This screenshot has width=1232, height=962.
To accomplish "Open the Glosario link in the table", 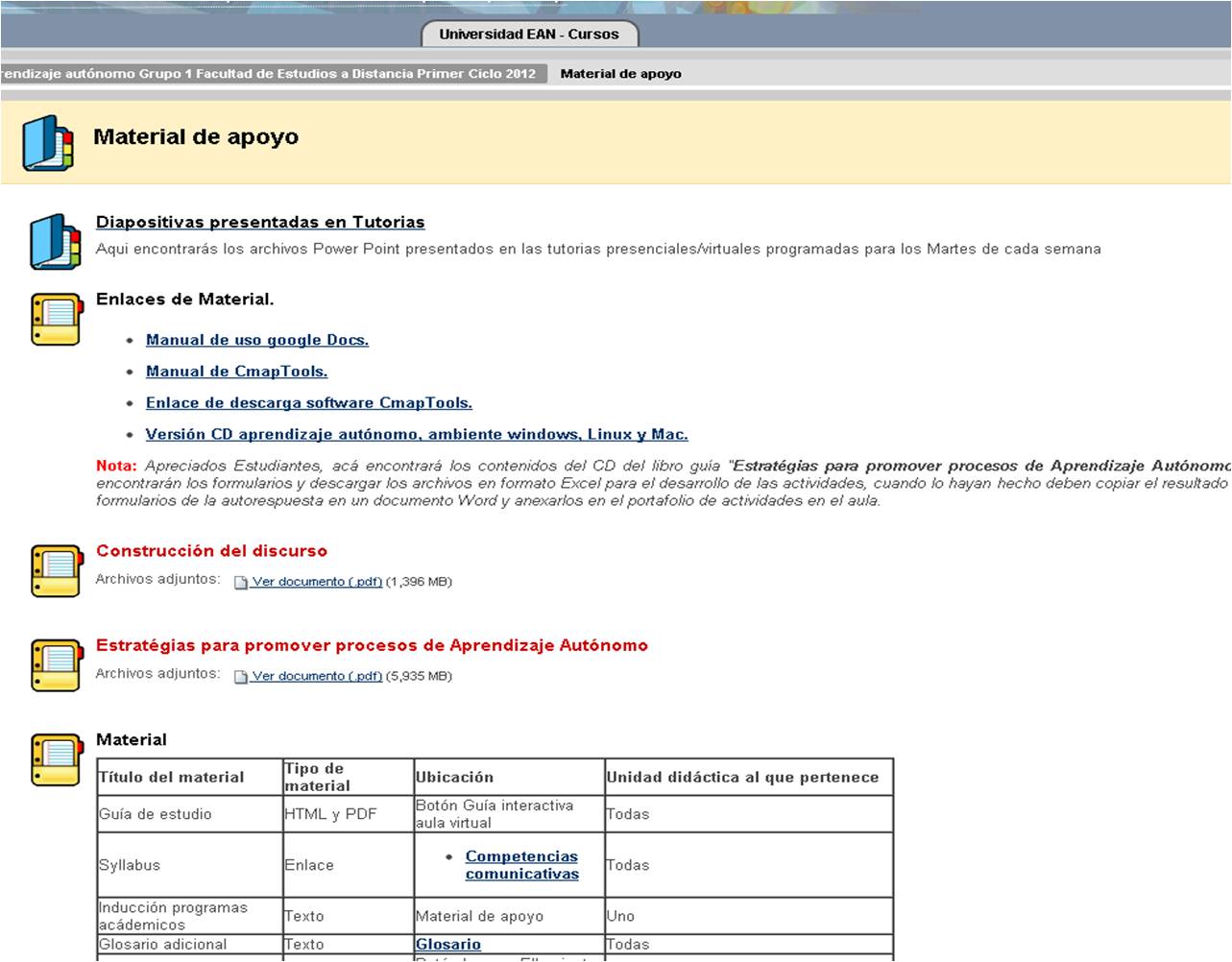I will pos(447,945).
